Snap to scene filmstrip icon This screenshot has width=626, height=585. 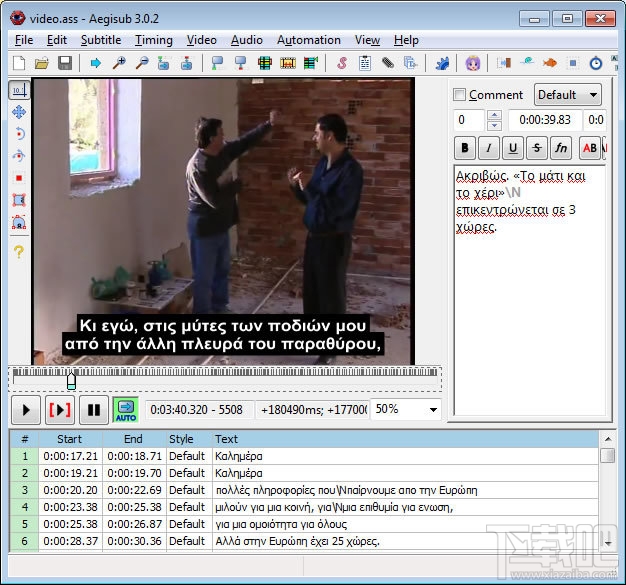click(287, 63)
